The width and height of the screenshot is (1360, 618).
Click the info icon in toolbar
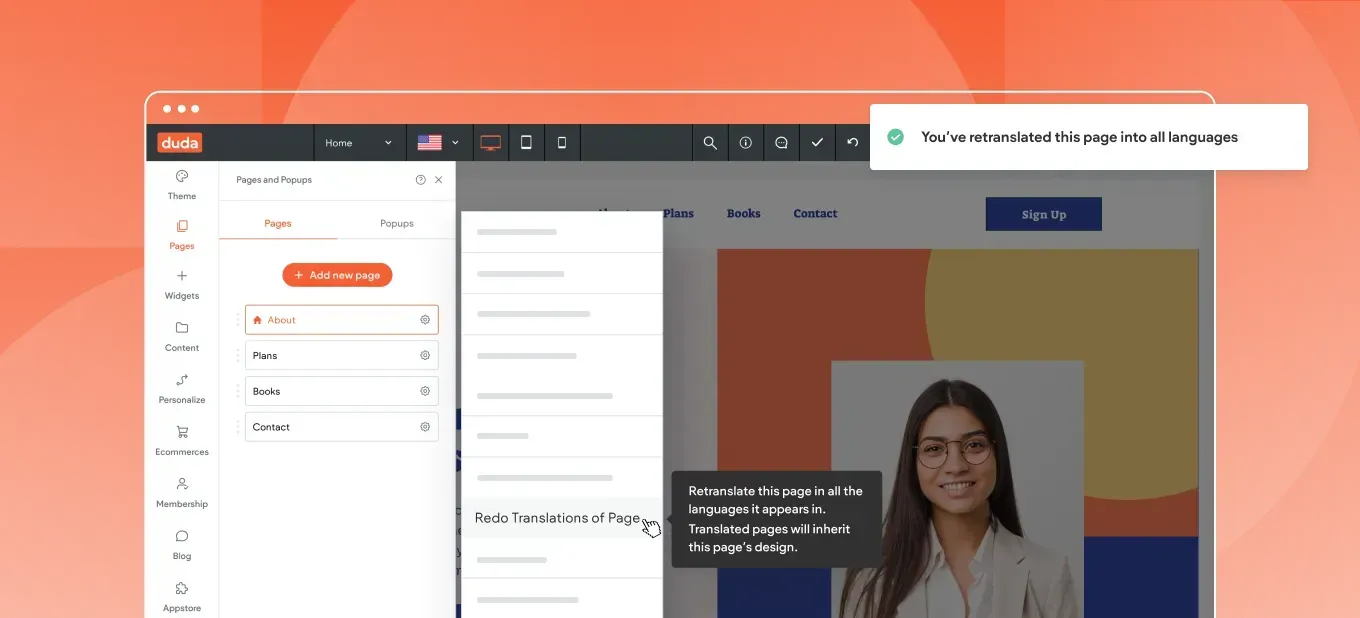pos(745,143)
